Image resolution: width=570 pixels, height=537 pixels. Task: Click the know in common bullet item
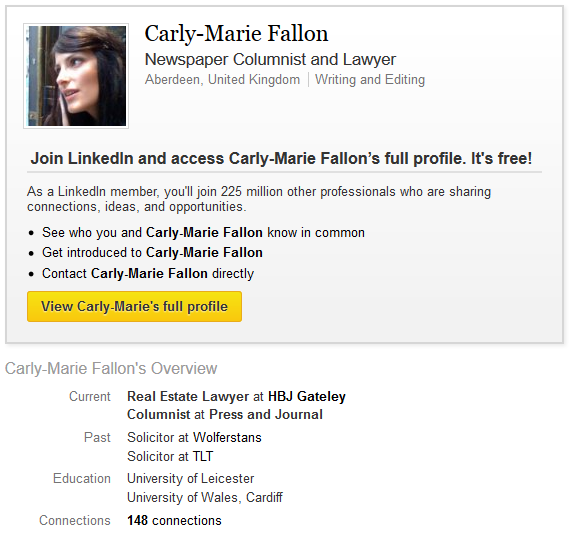coord(203,233)
